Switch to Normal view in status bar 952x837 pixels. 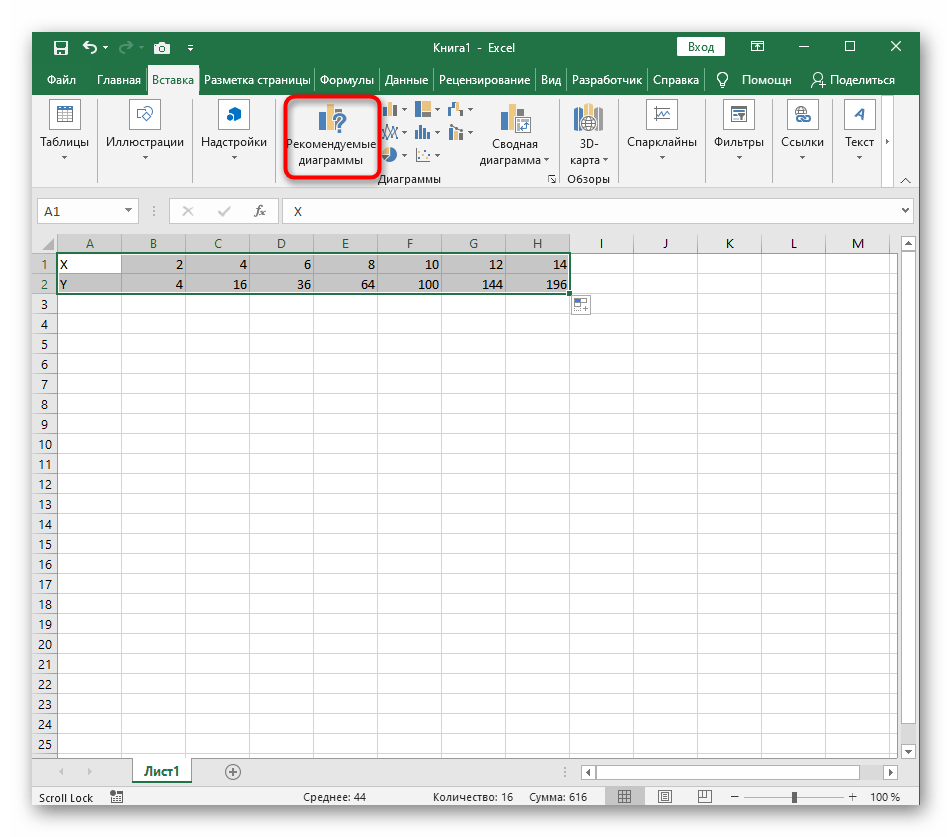point(624,797)
